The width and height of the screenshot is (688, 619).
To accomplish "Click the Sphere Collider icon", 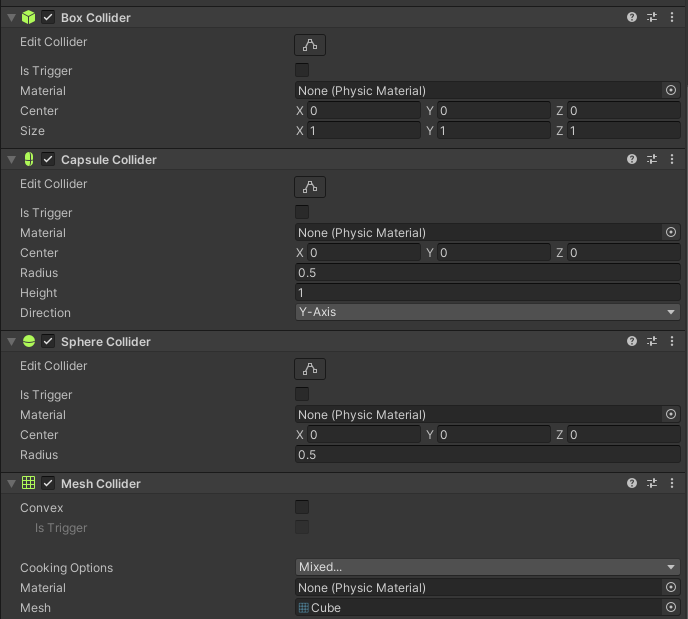I will point(29,341).
